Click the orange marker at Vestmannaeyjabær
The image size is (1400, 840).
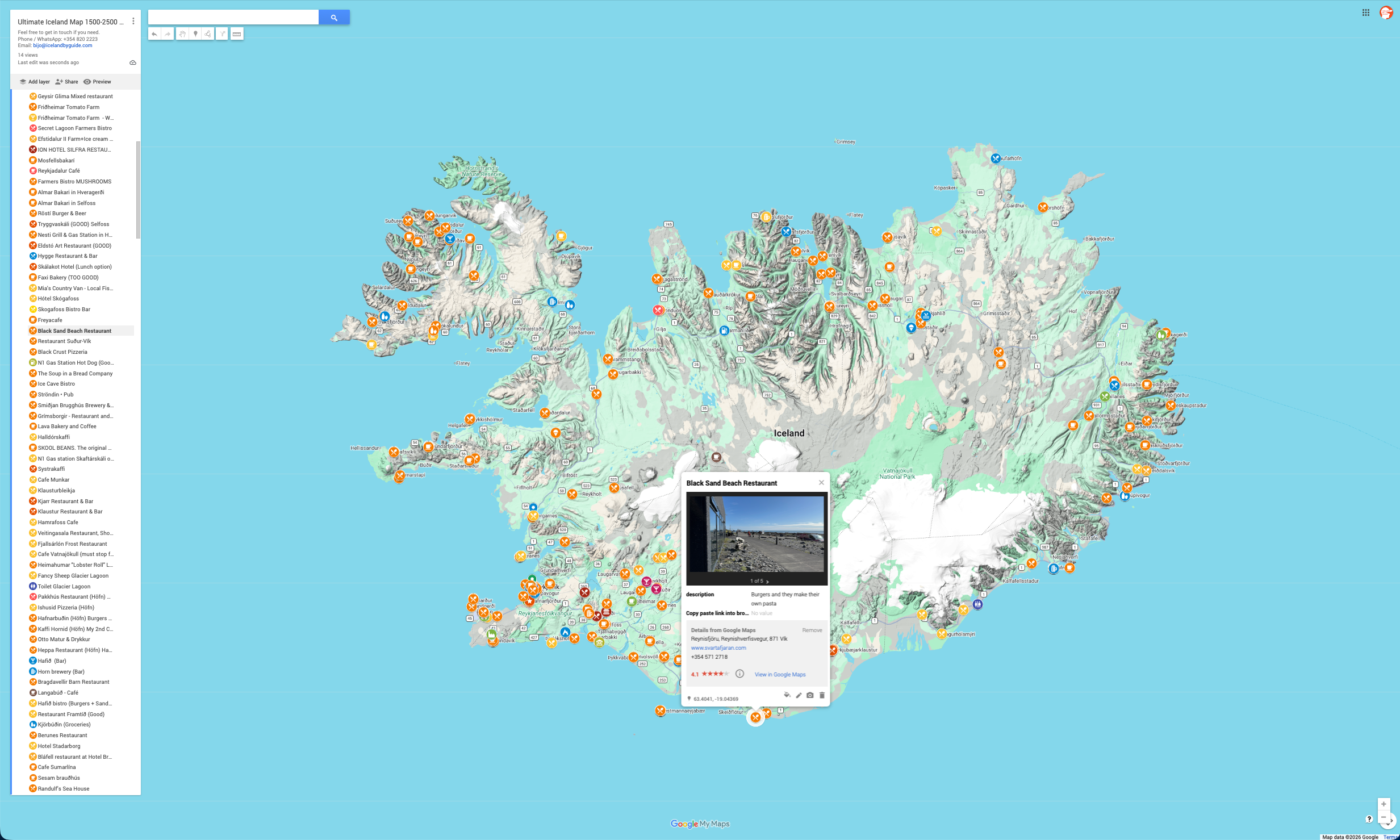660,711
